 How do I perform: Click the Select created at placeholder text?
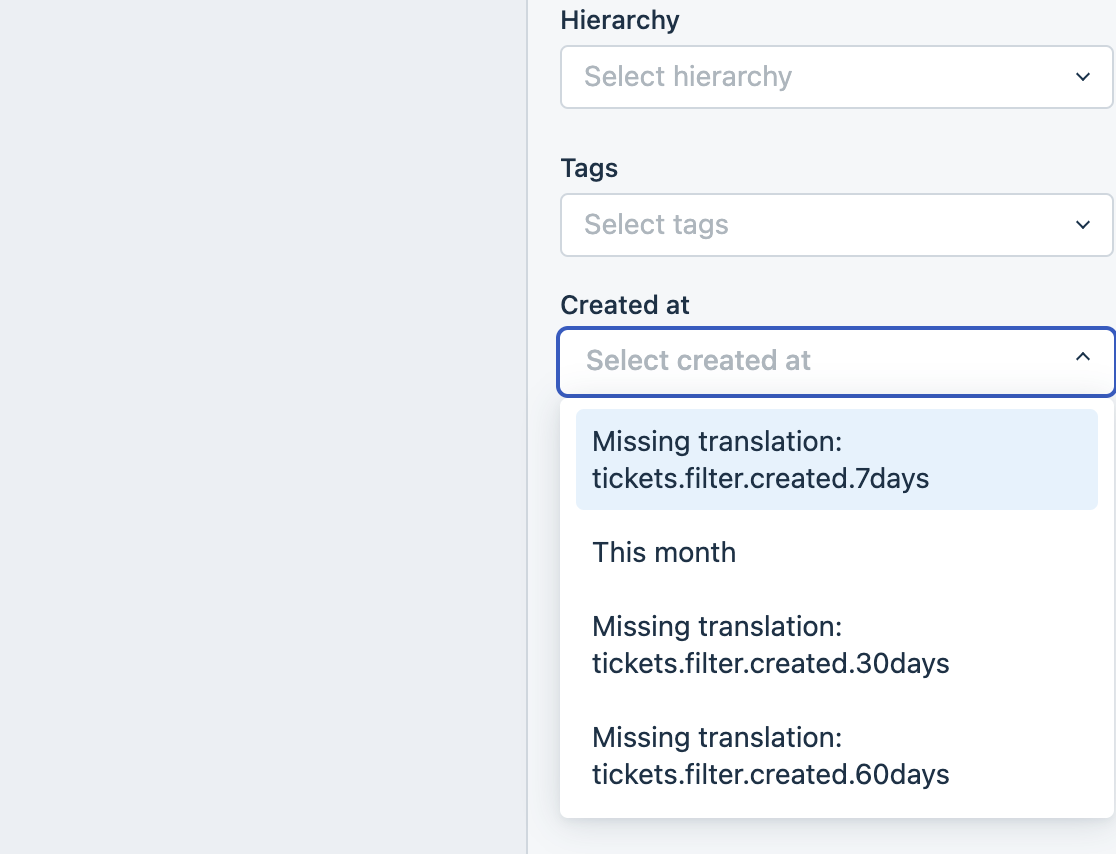click(698, 361)
